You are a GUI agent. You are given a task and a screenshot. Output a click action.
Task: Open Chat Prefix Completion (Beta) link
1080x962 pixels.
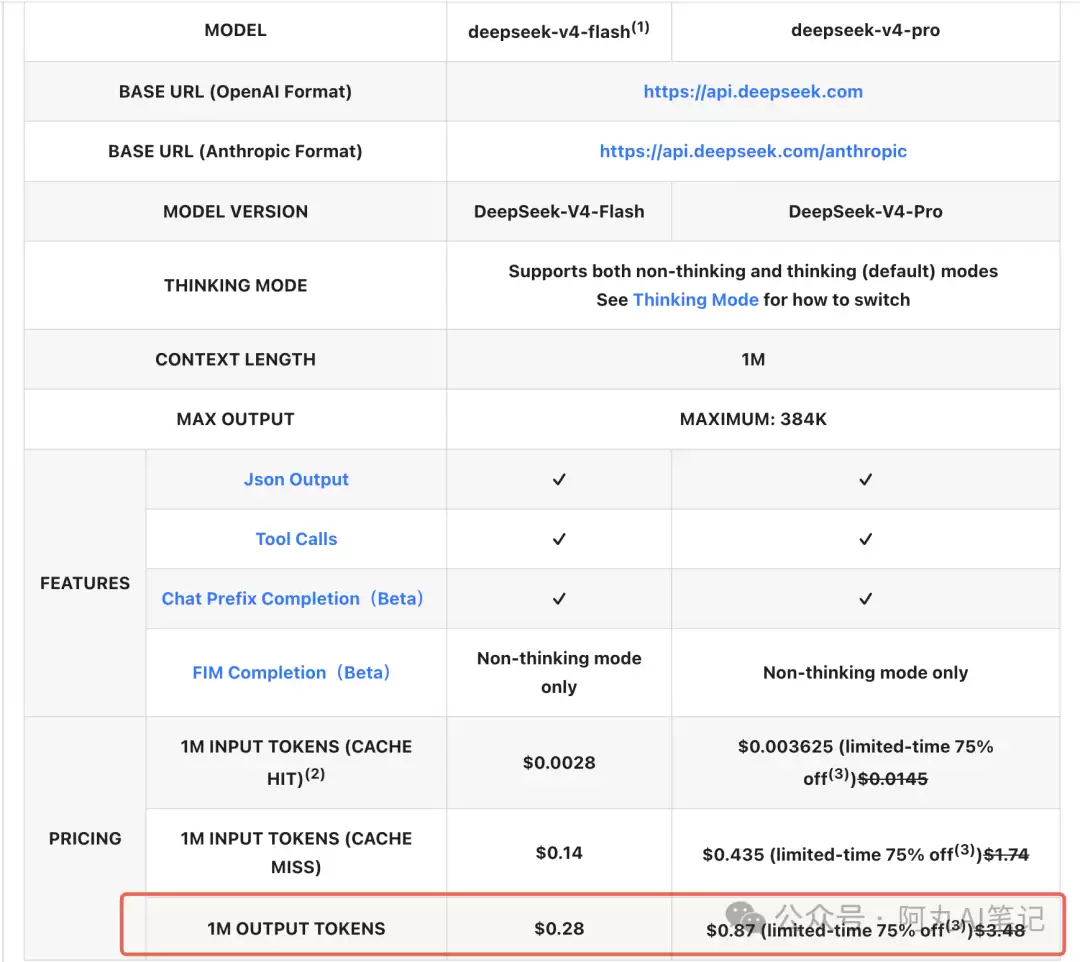[x=293, y=598]
